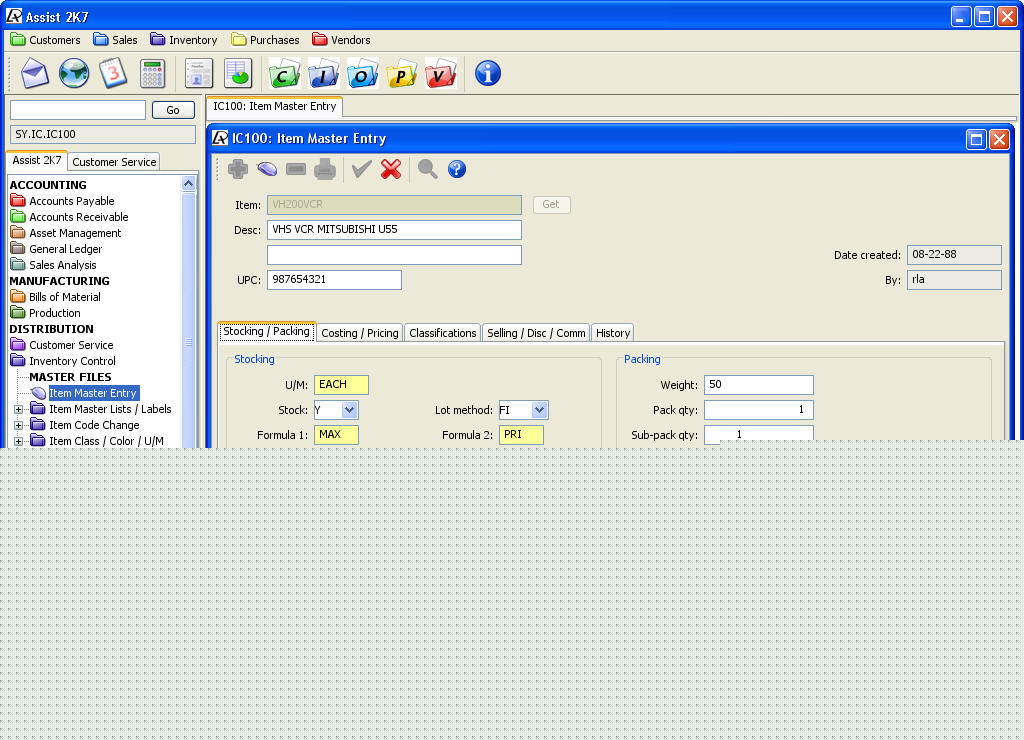This screenshot has width=1024, height=740.
Task: Open the pie chart report icon
Action: pyautogui.click(x=238, y=73)
